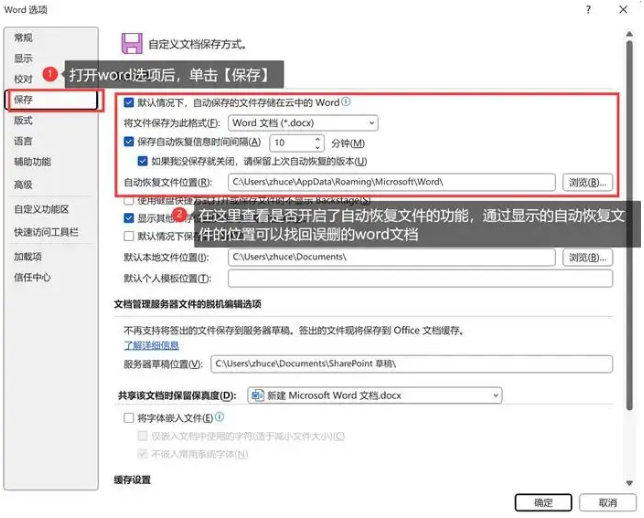The image size is (644, 518).
Task: Click the 默认本地文件位置 path field
Action: pyautogui.click(x=391, y=257)
